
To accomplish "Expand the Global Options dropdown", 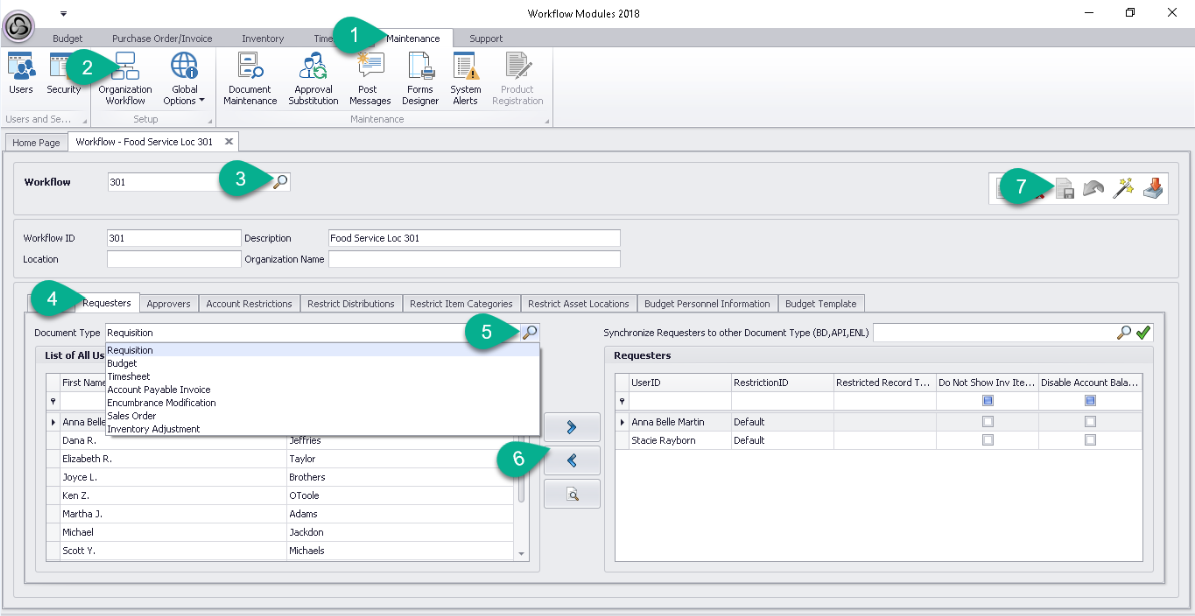I will 184,79.
